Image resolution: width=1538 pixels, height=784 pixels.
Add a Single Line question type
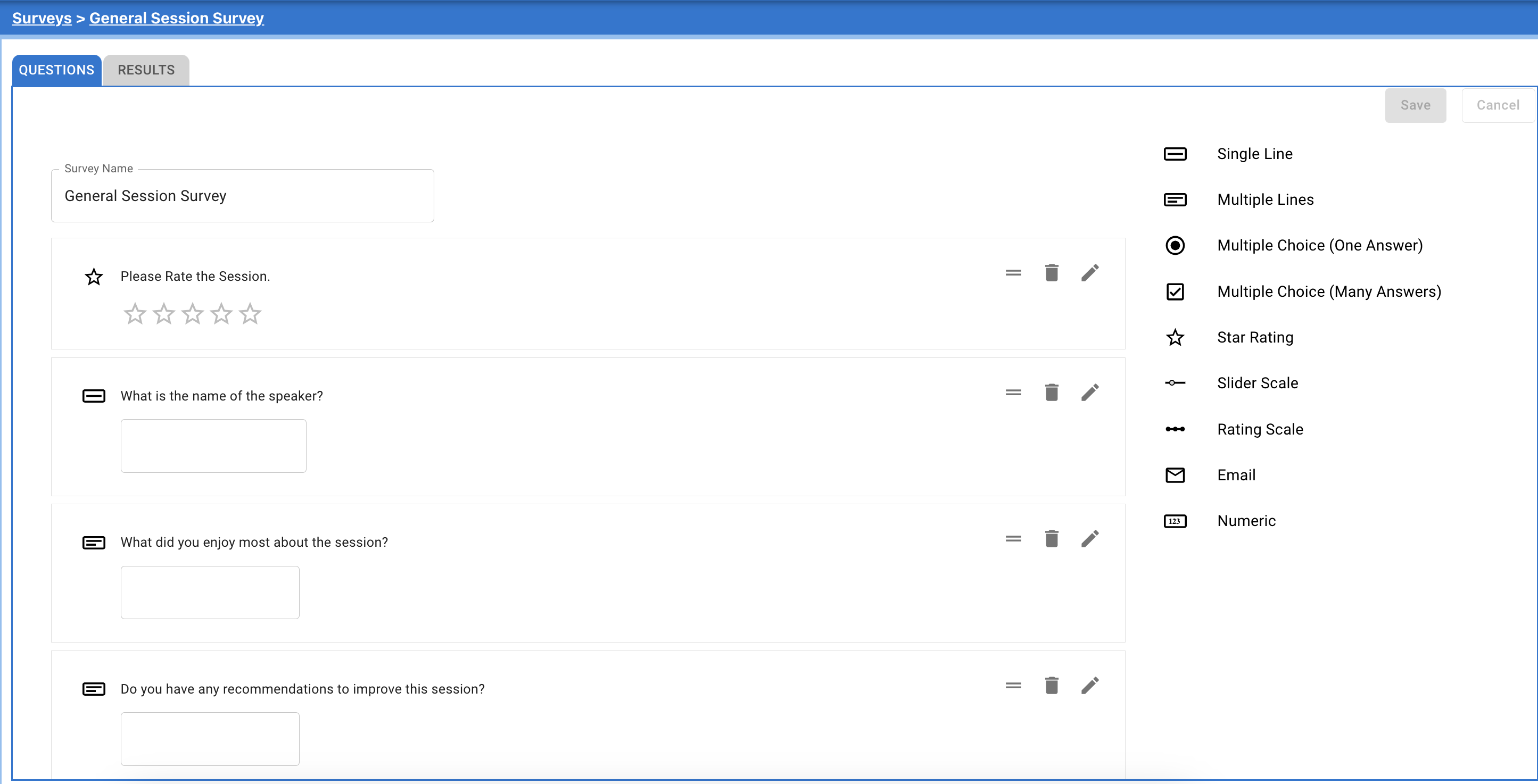(x=1254, y=153)
